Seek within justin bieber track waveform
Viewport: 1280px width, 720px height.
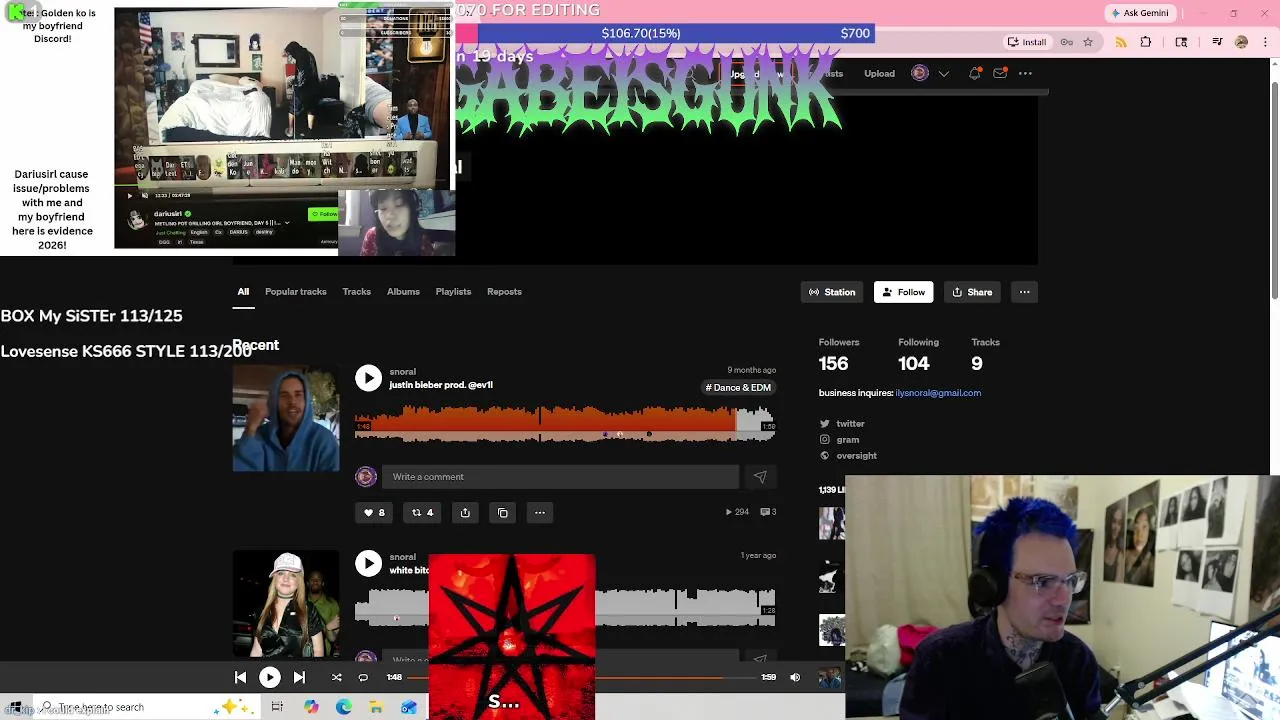click(x=564, y=424)
